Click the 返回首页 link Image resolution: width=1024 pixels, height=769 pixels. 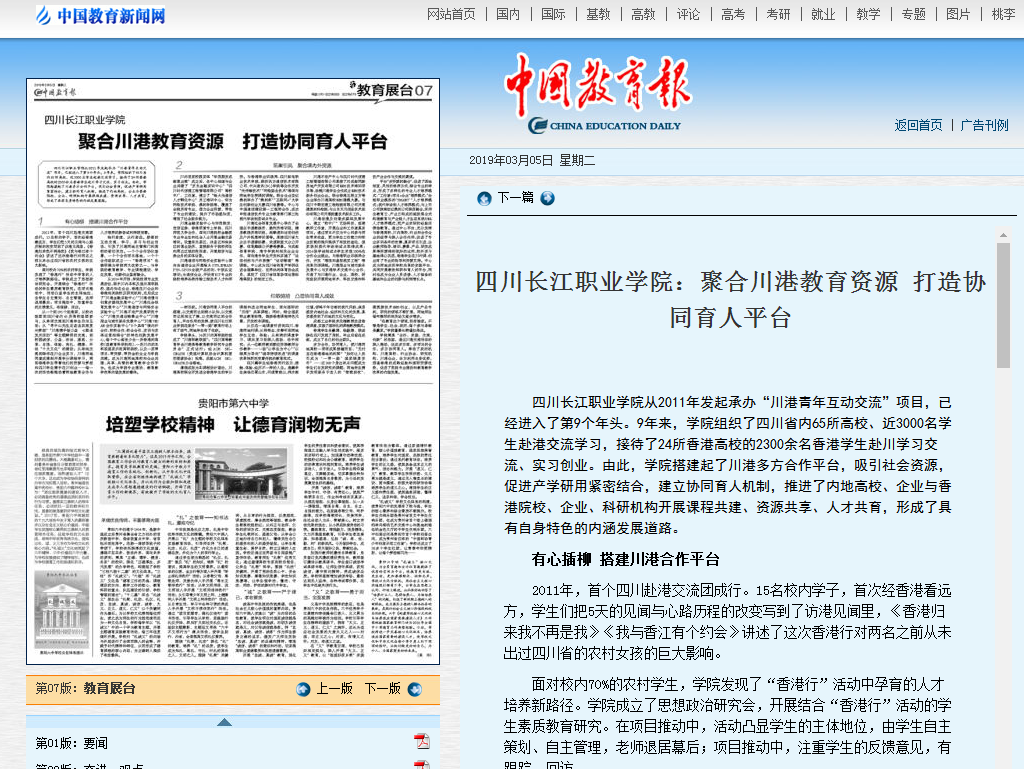click(x=919, y=125)
